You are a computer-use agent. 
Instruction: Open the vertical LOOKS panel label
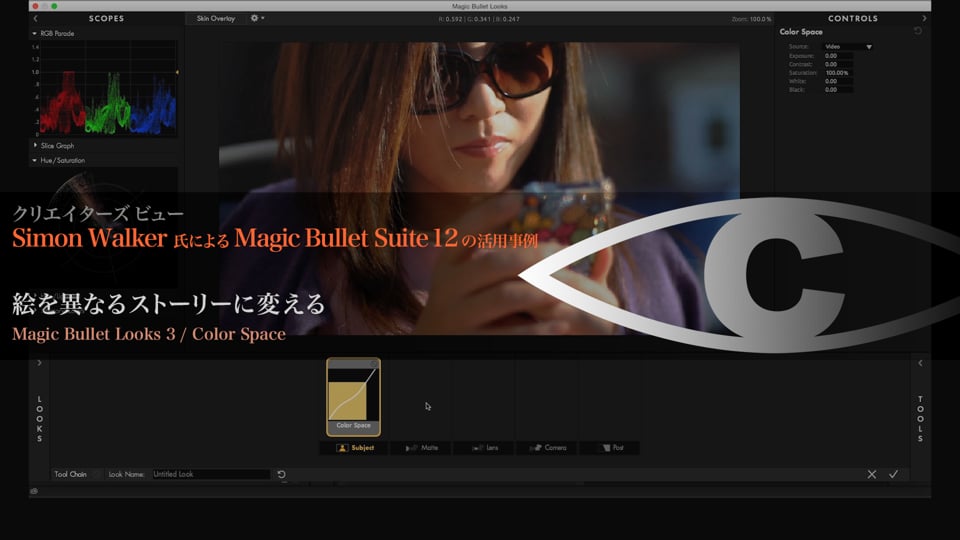point(40,419)
